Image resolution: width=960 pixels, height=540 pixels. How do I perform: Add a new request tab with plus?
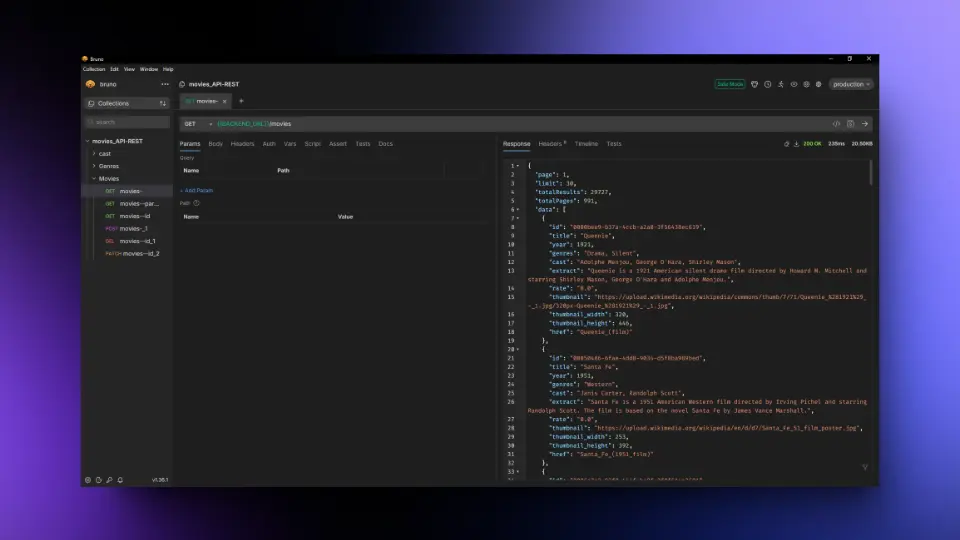tap(241, 101)
